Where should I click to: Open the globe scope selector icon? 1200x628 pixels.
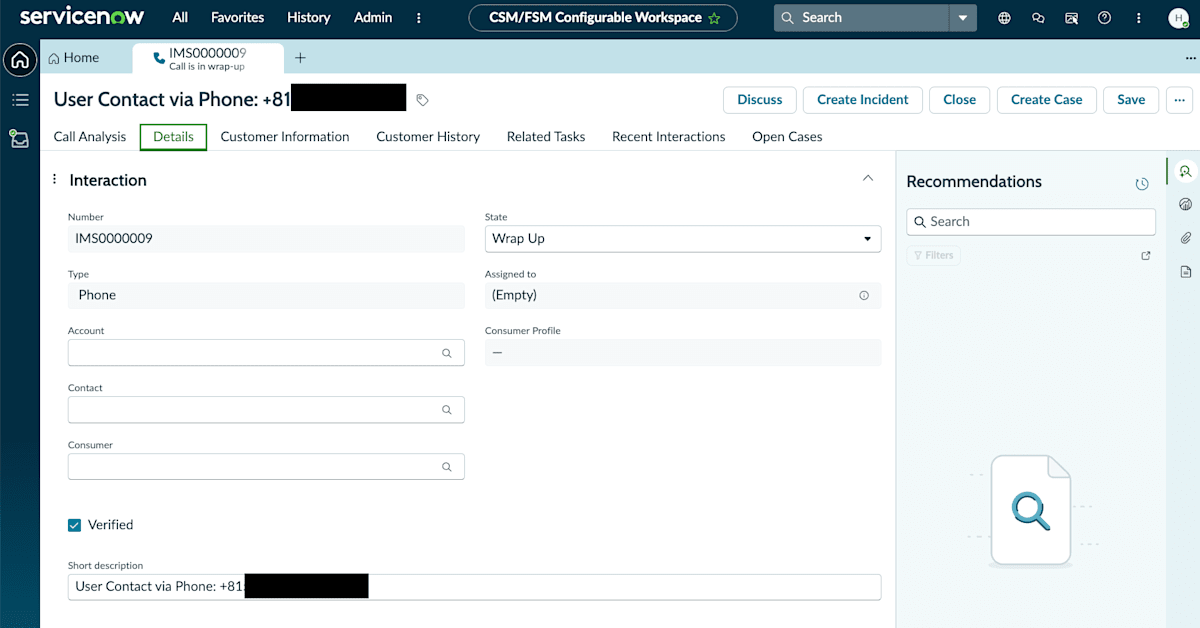(x=1004, y=18)
